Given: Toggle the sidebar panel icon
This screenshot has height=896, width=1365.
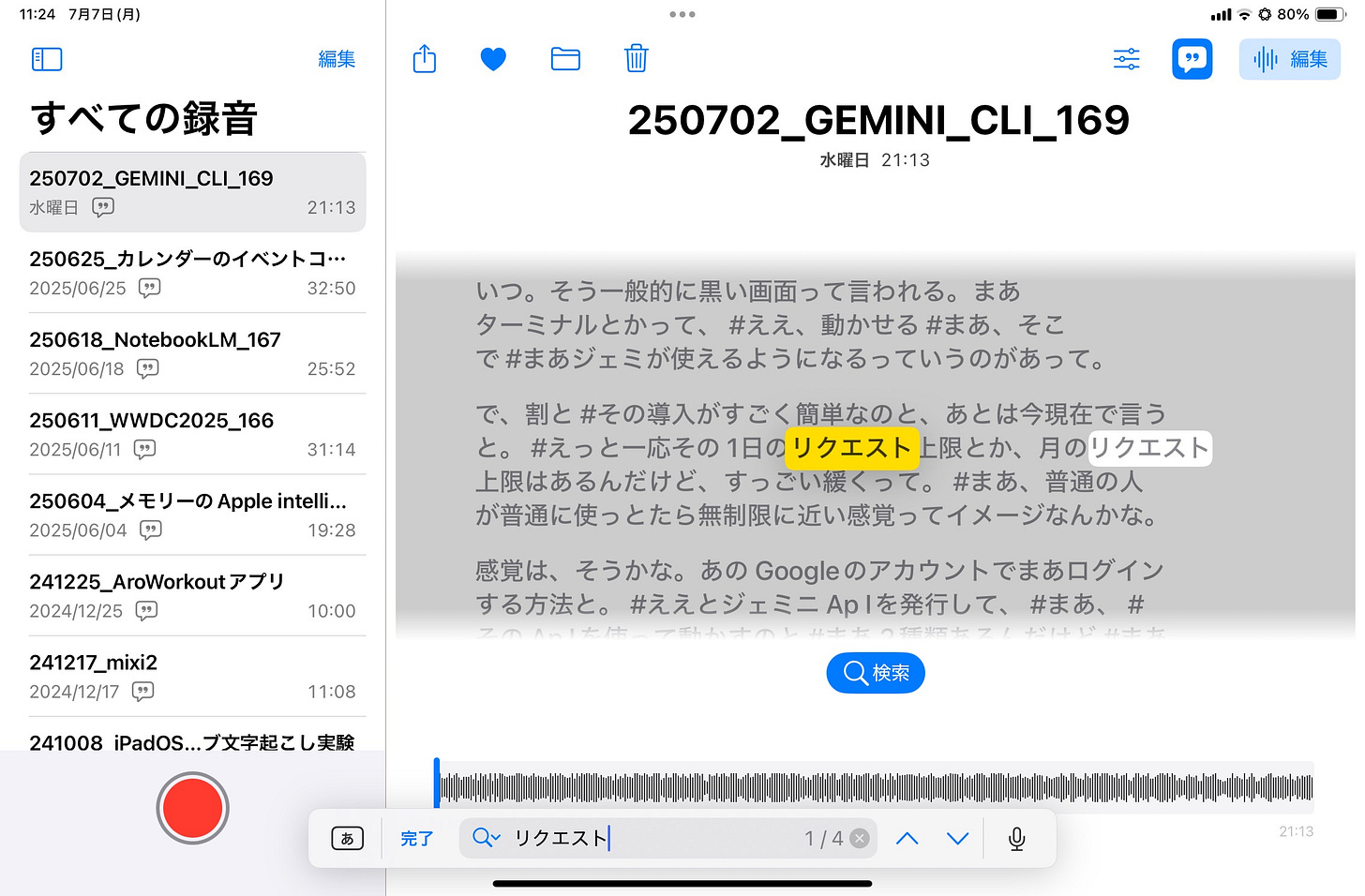Looking at the screenshot, I should point(47,59).
